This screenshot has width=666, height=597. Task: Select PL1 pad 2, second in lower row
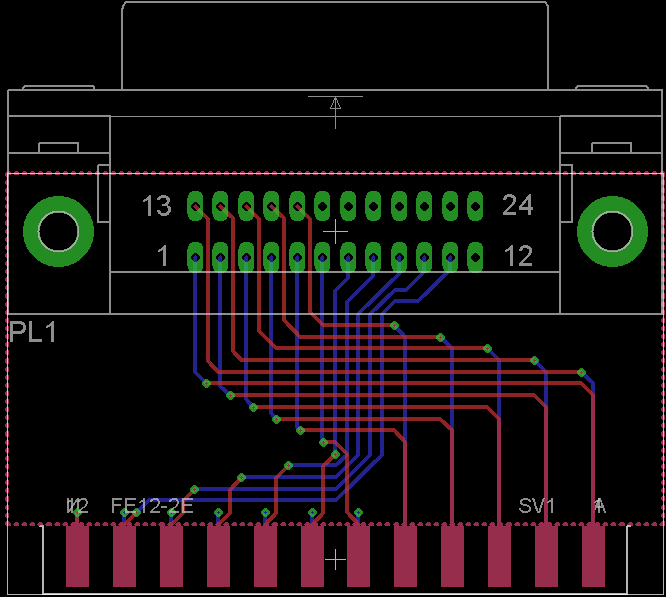click(x=220, y=257)
